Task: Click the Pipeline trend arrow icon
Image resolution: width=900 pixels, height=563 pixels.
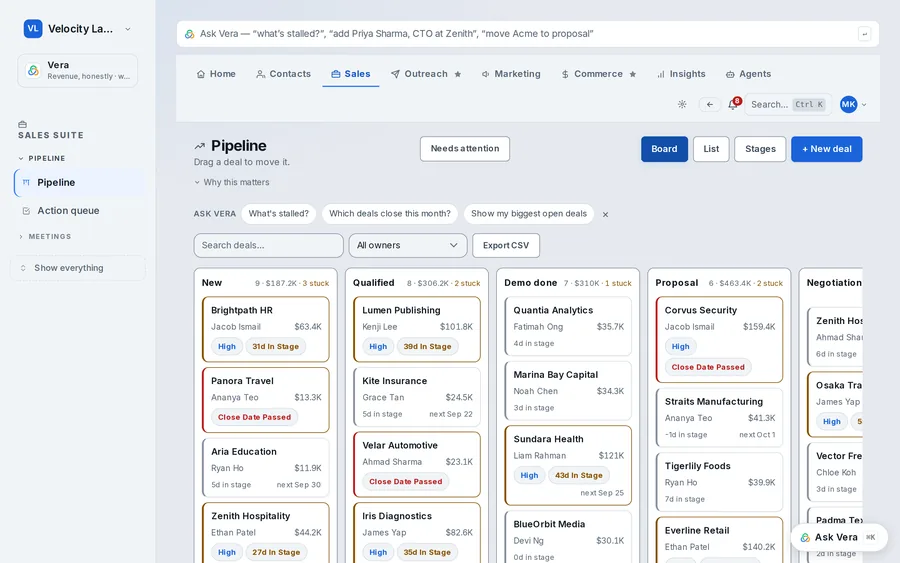Action: [x=199, y=146]
